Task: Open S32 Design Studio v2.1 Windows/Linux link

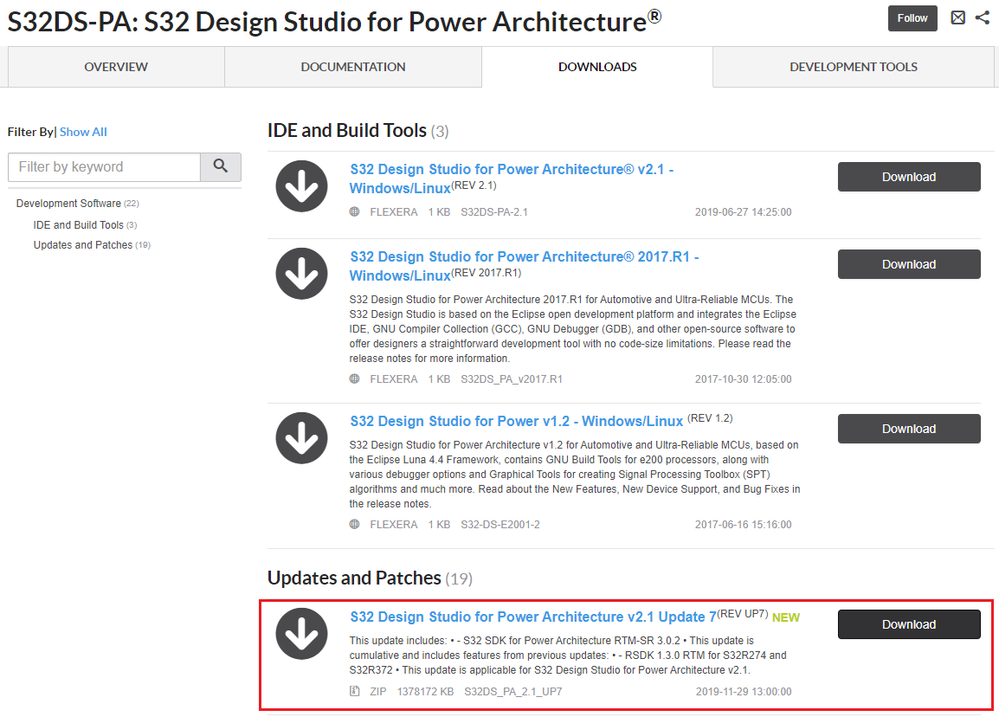Action: pyautogui.click(x=512, y=178)
